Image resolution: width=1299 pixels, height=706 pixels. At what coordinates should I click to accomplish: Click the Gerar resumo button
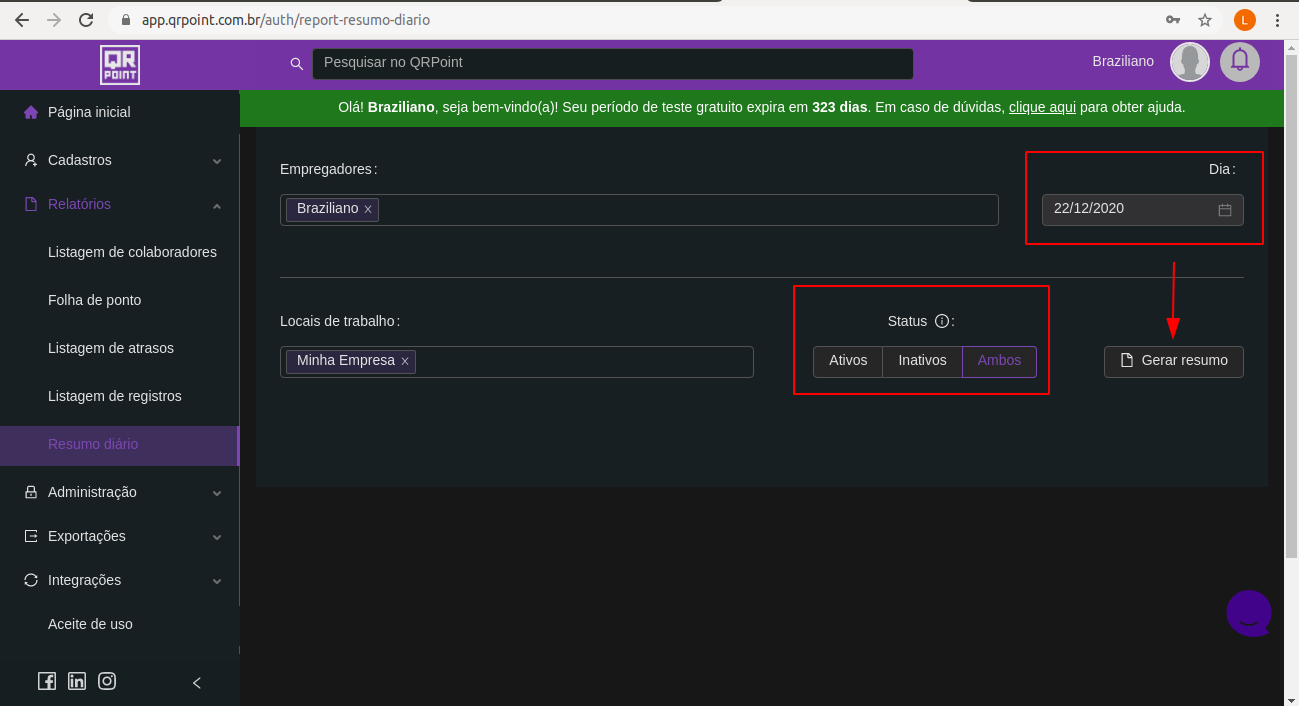[1174, 361]
